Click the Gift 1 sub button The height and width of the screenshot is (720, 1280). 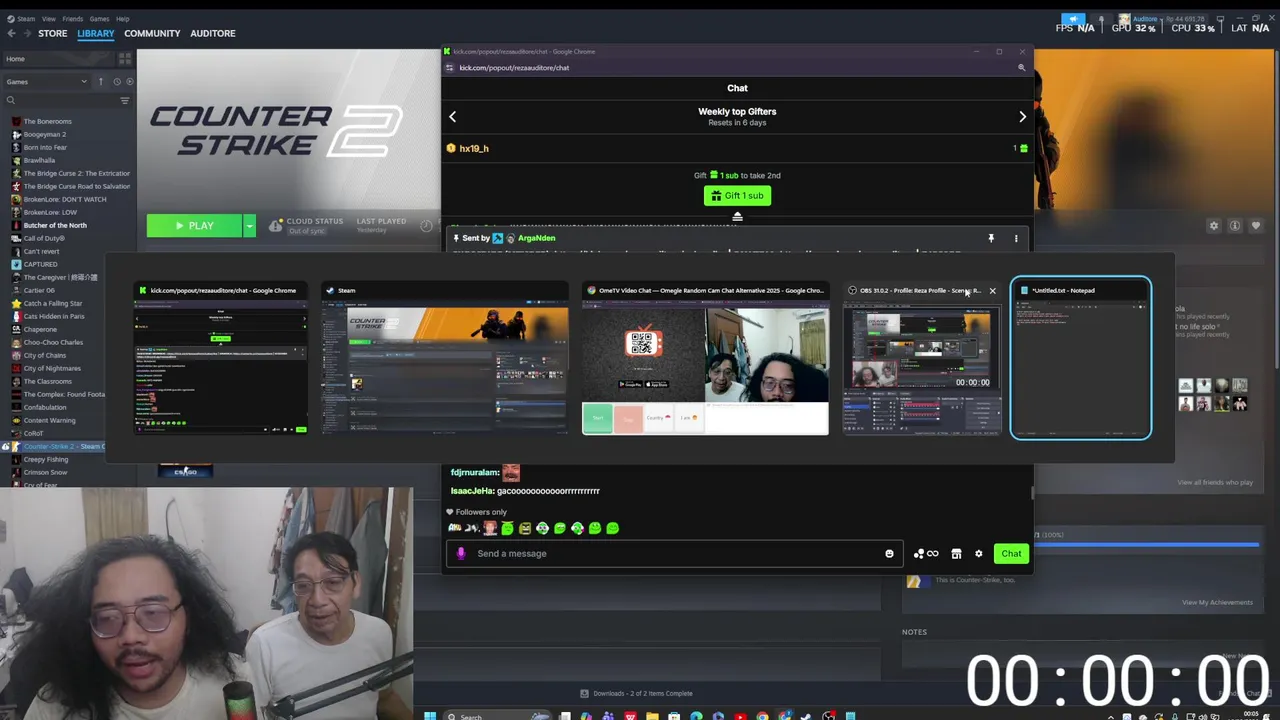[x=737, y=196]
